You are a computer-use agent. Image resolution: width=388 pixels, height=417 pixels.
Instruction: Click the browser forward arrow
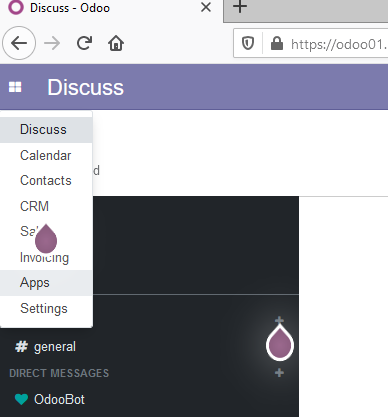[52, 43]
